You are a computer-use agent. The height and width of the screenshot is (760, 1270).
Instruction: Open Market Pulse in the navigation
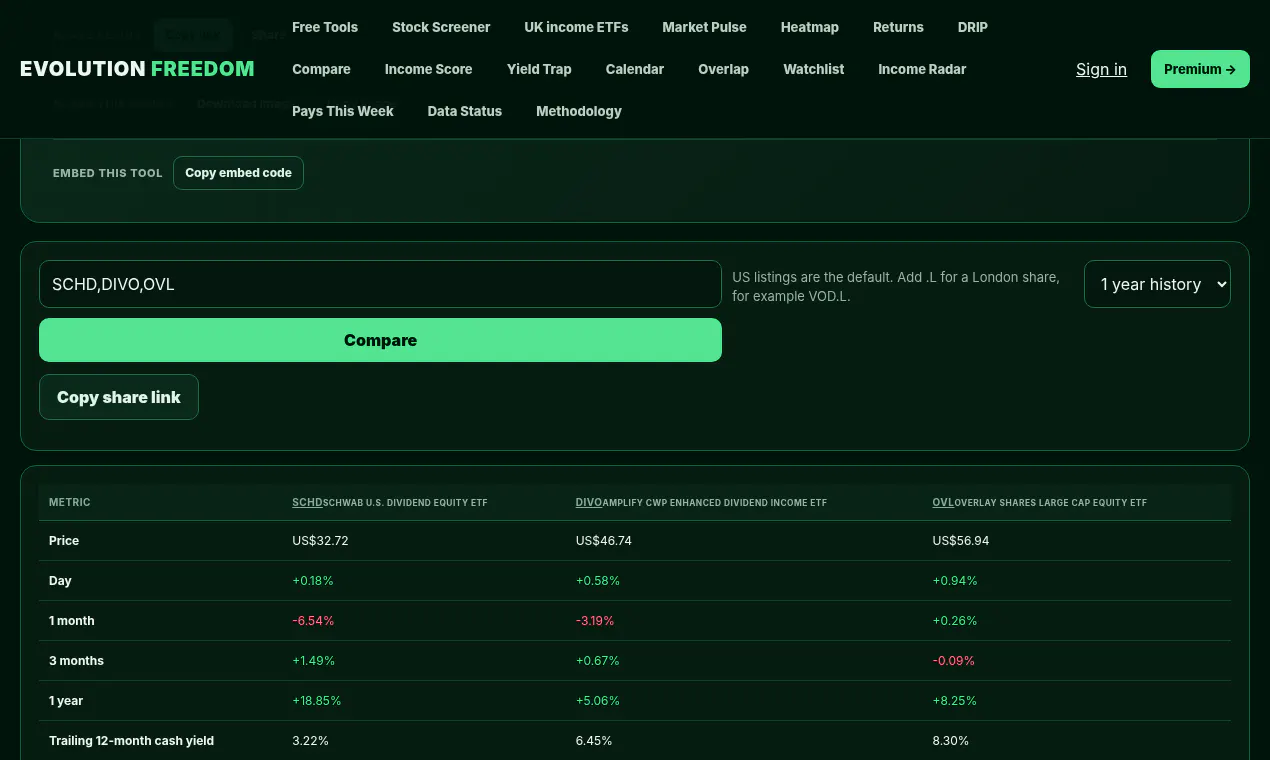704,27
